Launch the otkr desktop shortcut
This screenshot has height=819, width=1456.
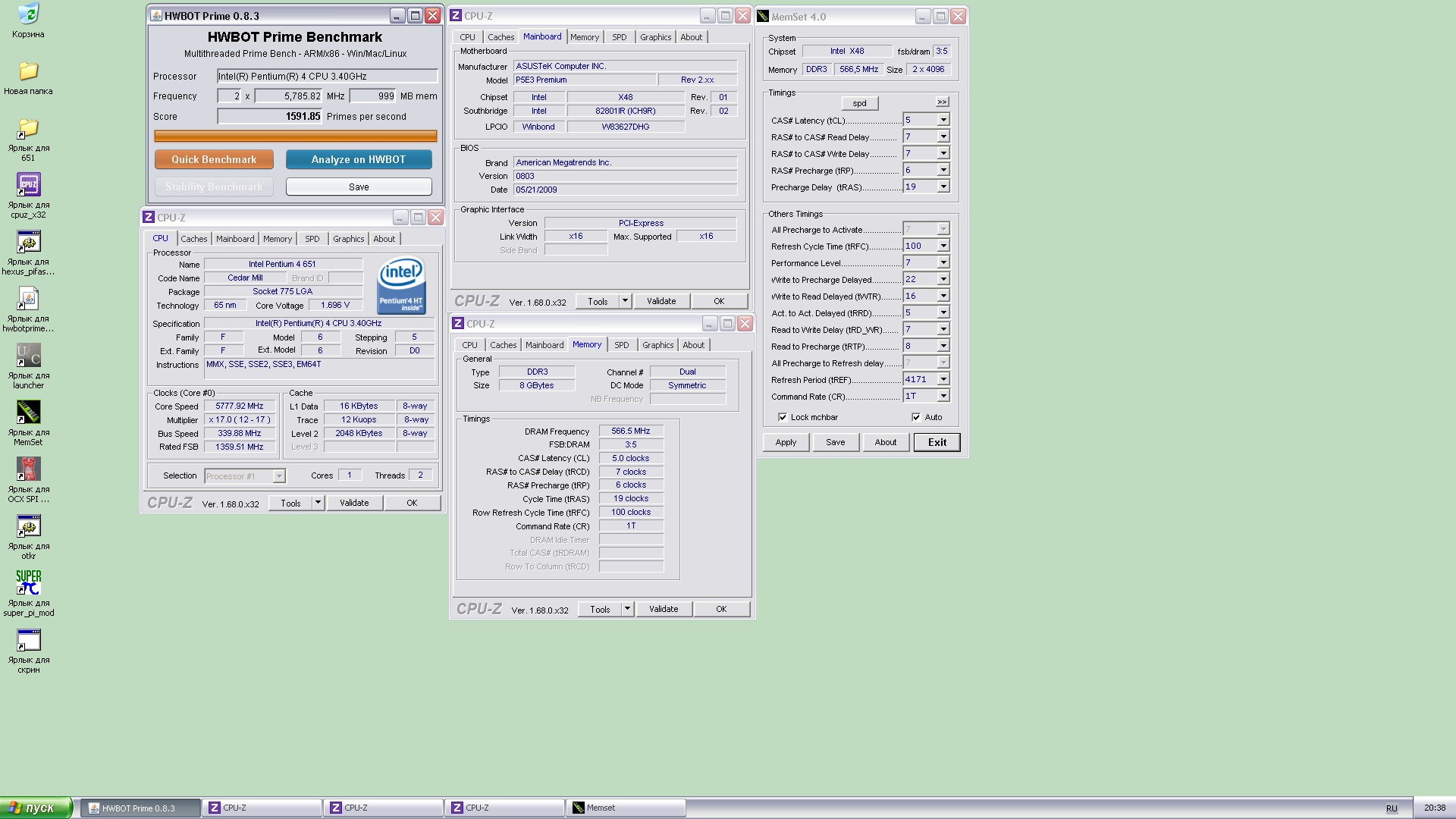pyautogui.click(x=28, y=537)
